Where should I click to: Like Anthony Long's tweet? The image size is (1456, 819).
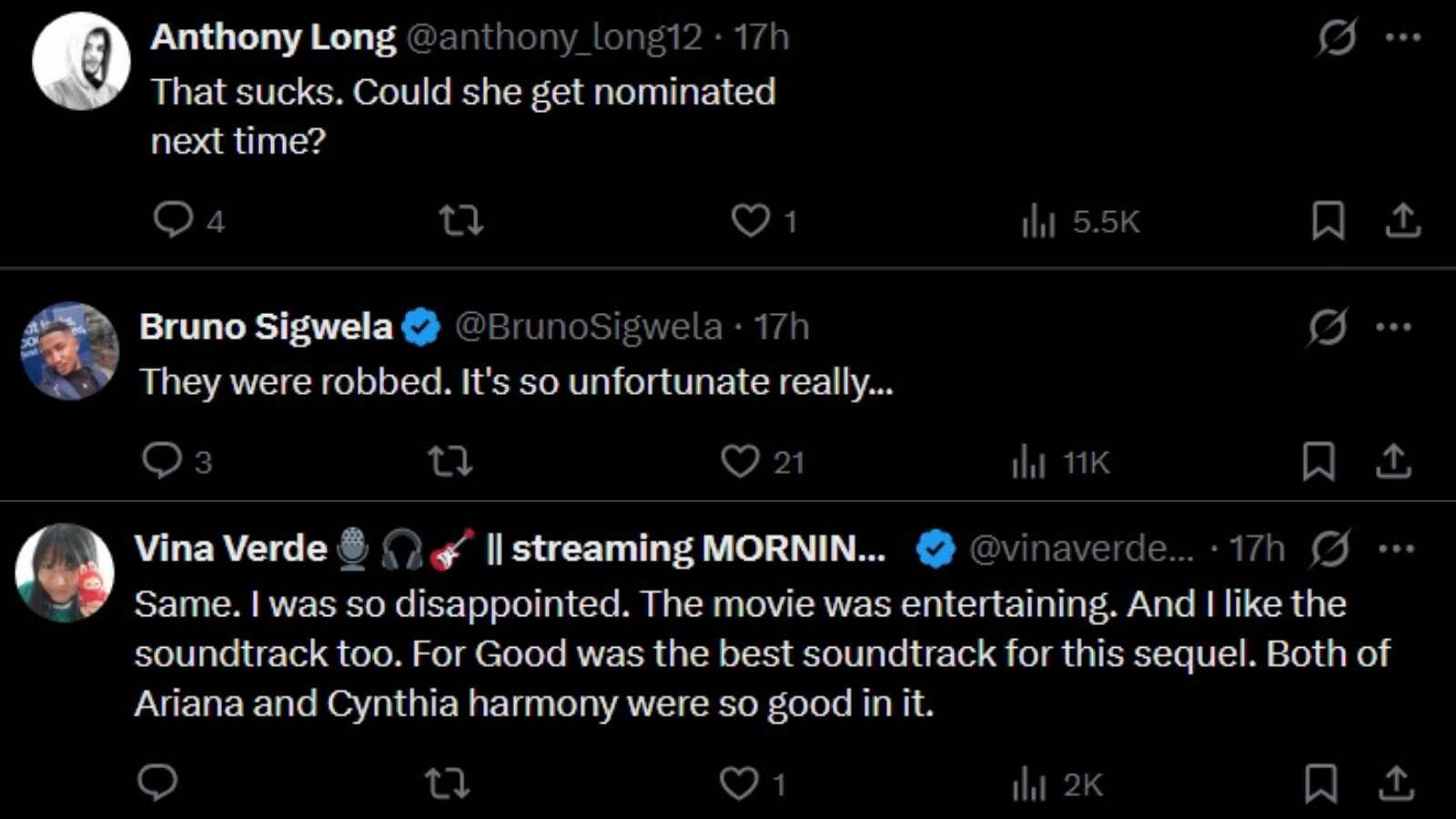click(751, 220)
